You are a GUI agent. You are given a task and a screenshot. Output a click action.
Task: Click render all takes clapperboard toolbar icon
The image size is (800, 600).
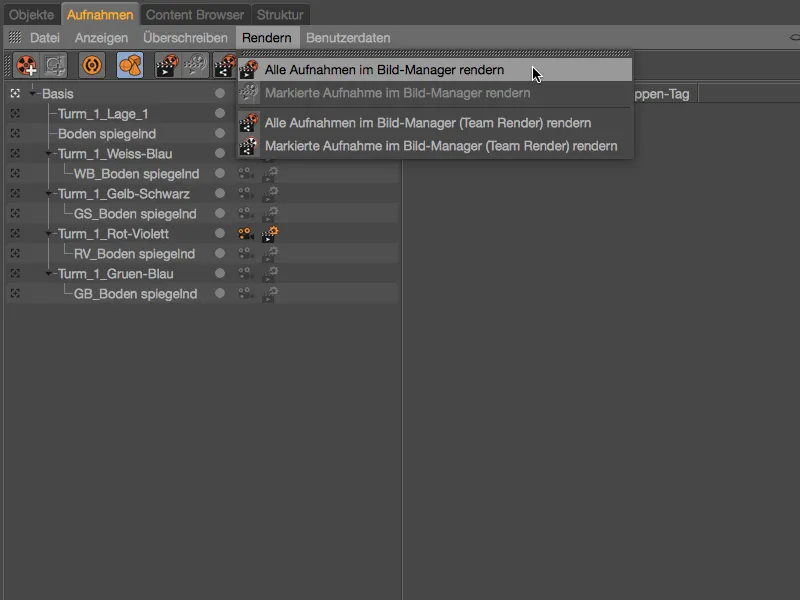pos(167,65)
